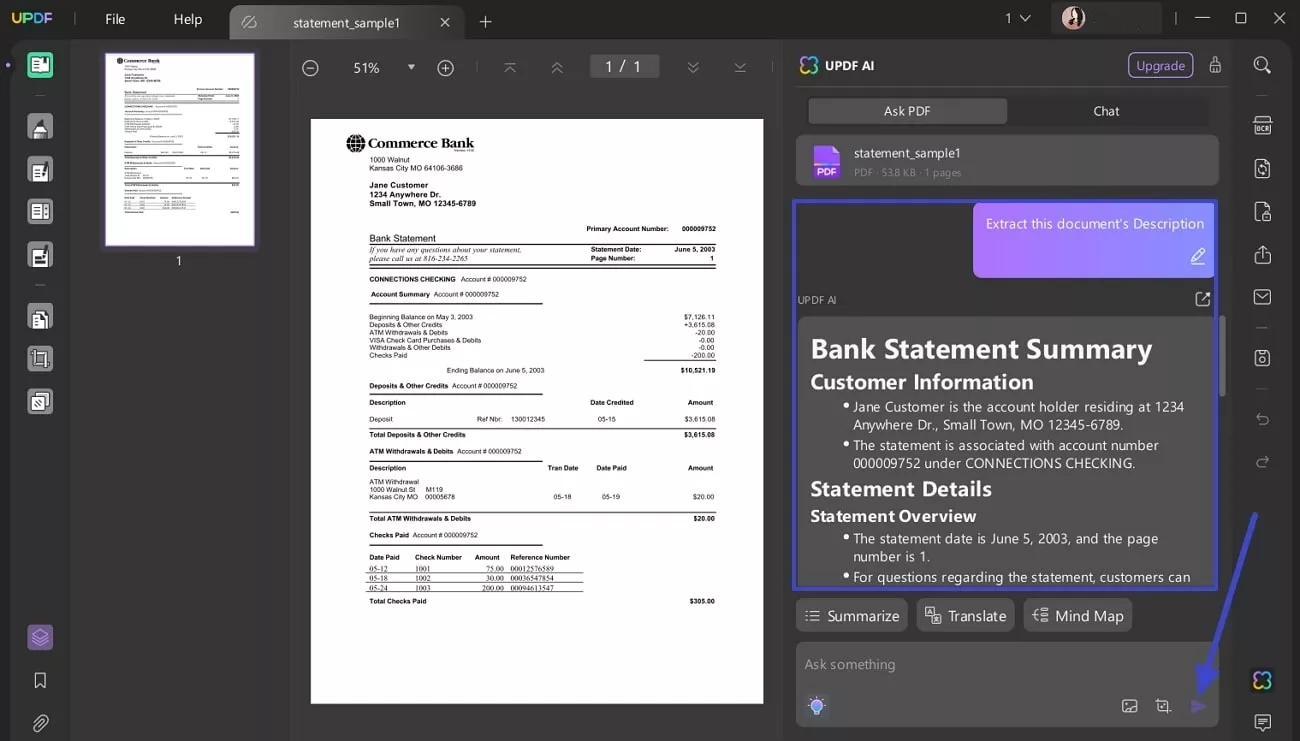This screenshot has height=741, width=1300.
Task: Click the Customer Information heading
Action: pyautogui.click(x=922, y=382)
